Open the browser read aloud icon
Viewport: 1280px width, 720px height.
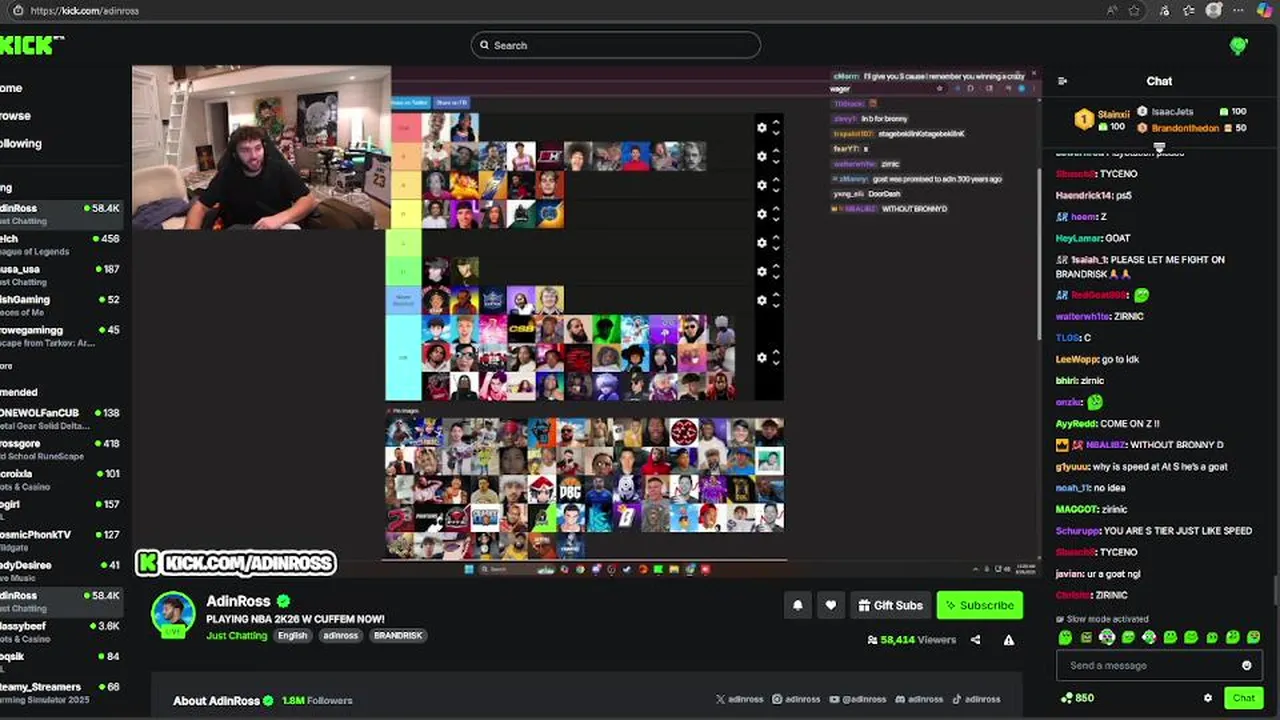(x=1112, y=10)
